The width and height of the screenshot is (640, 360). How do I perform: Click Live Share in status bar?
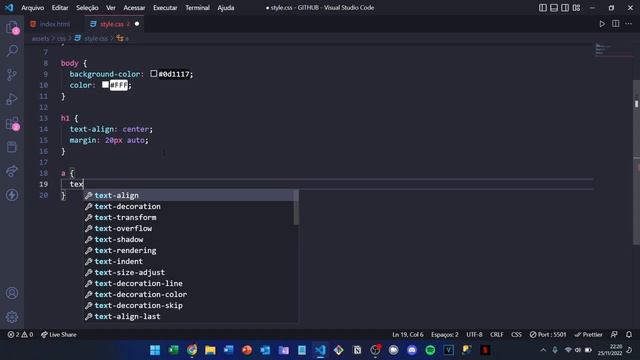[x=59, y=335]
